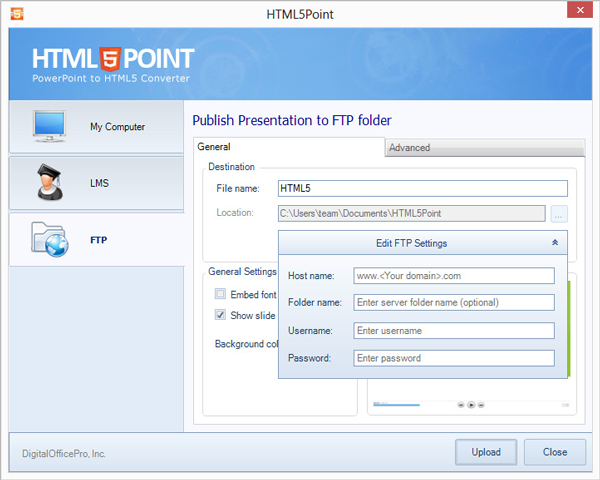
Task: Switch to the Advanced tab
Action: (410, 148)
